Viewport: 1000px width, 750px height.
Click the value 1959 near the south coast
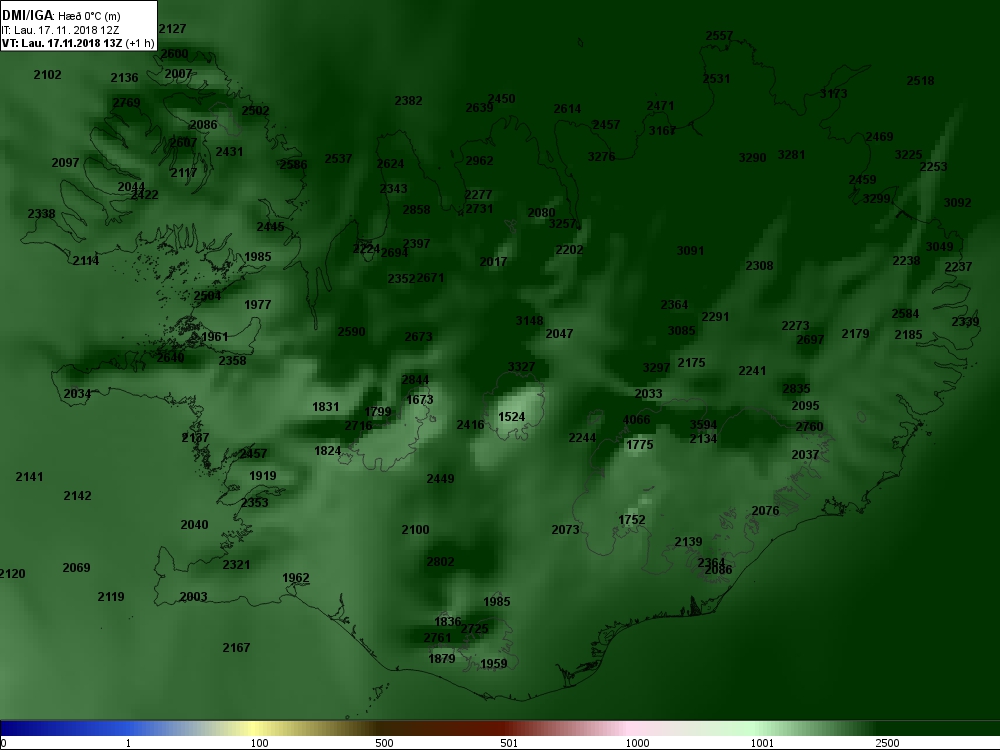494,664
